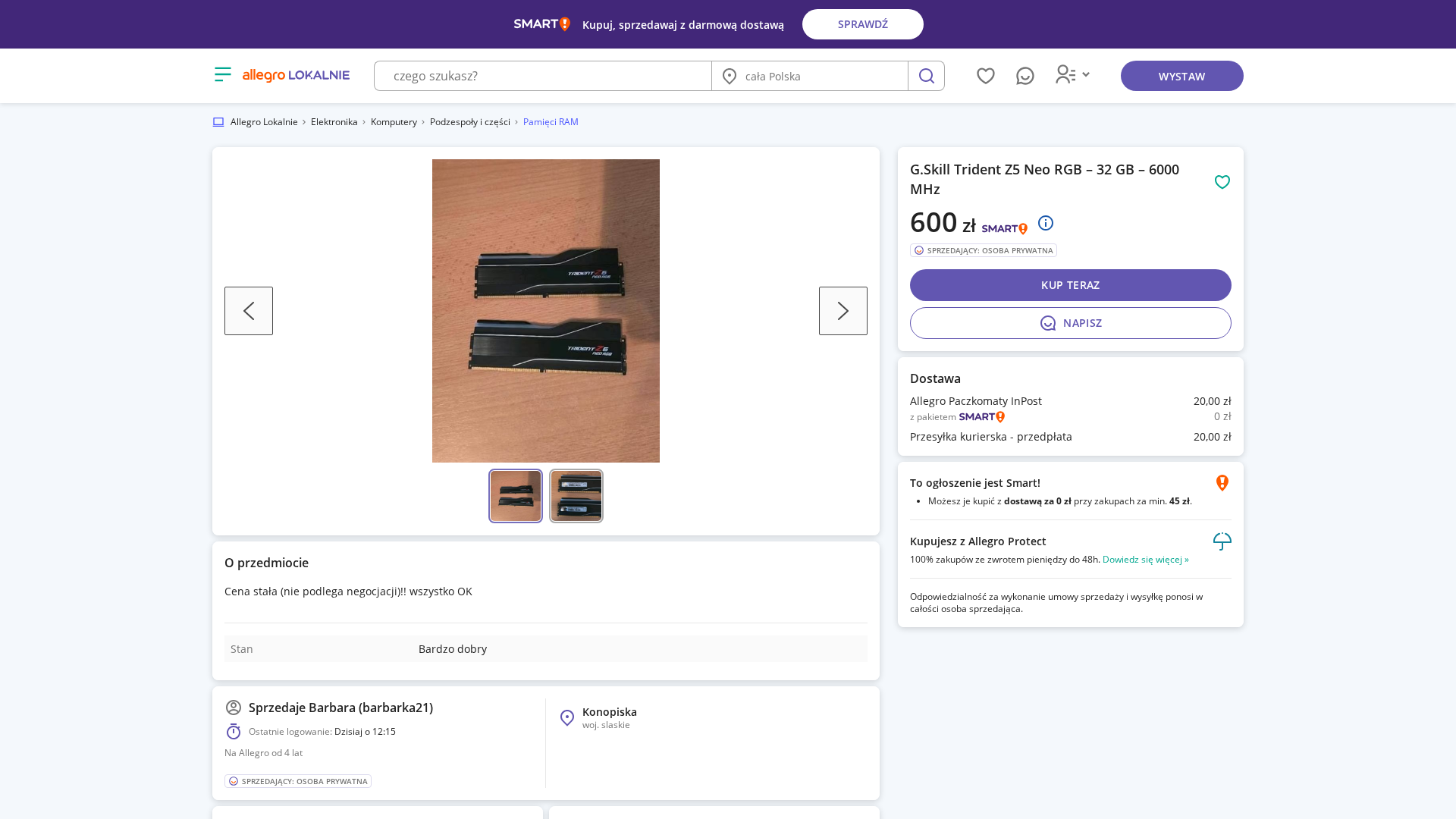
Task: Click the SMART! logo in top banner
Action: coord(541,24)
